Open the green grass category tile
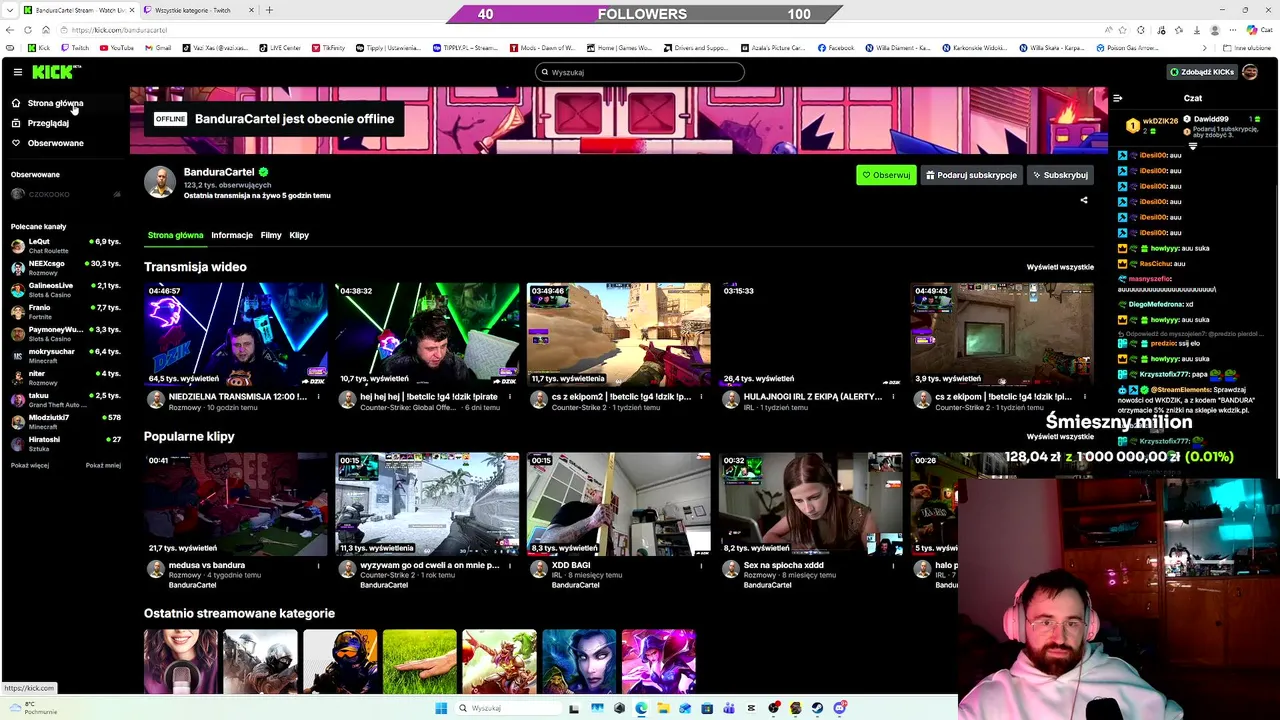 tap(420, 662)
